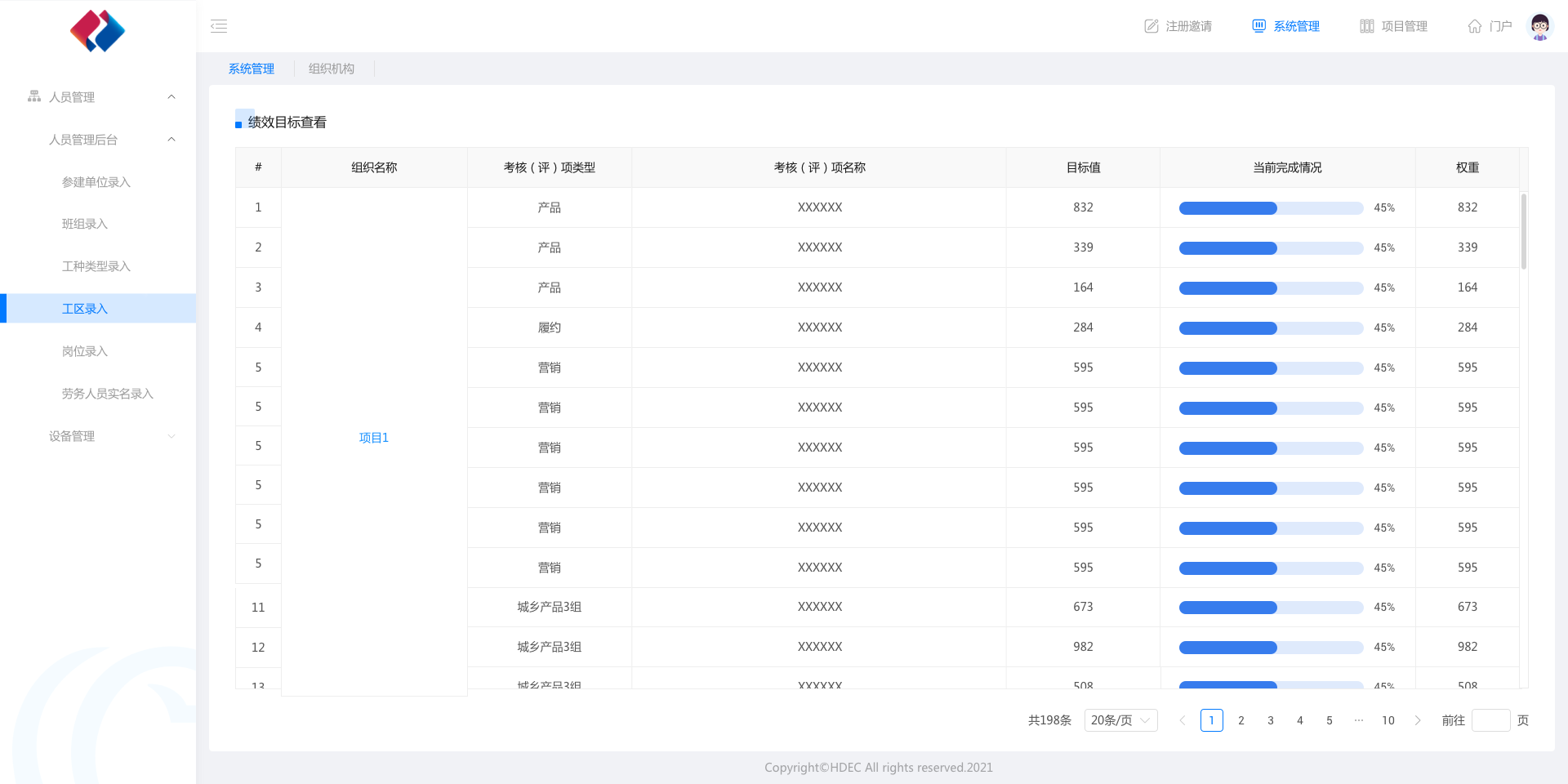Click the table vertical scrollbar
Screen dimensions: 1568x784
click(x=1524, y=231)
